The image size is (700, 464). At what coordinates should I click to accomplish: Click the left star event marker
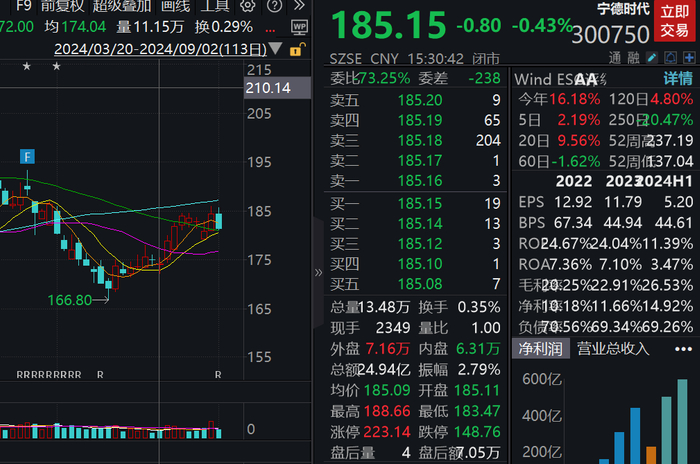[x=27, y=67]
